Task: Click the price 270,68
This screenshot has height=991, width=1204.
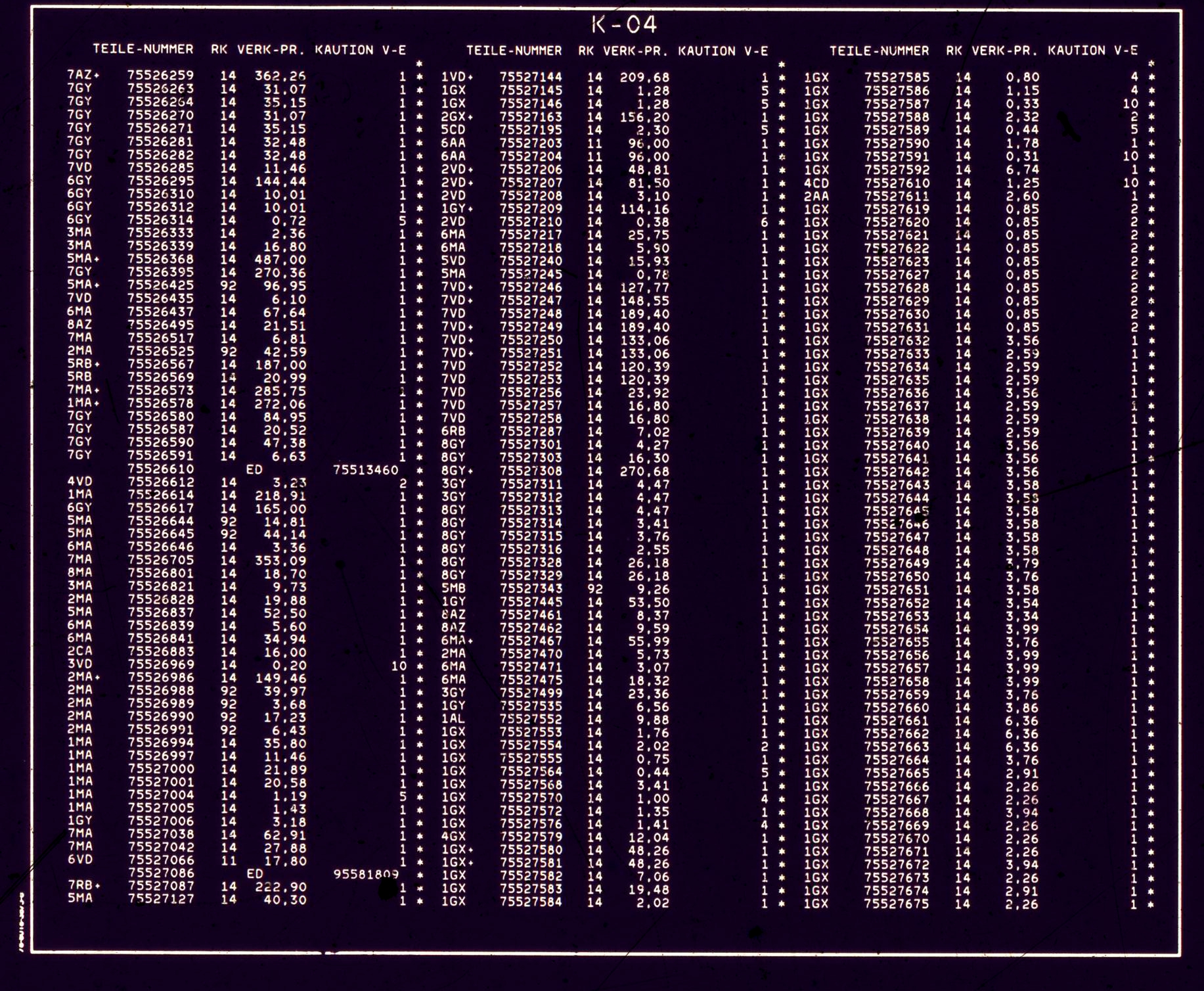Action: click(644, 472)
